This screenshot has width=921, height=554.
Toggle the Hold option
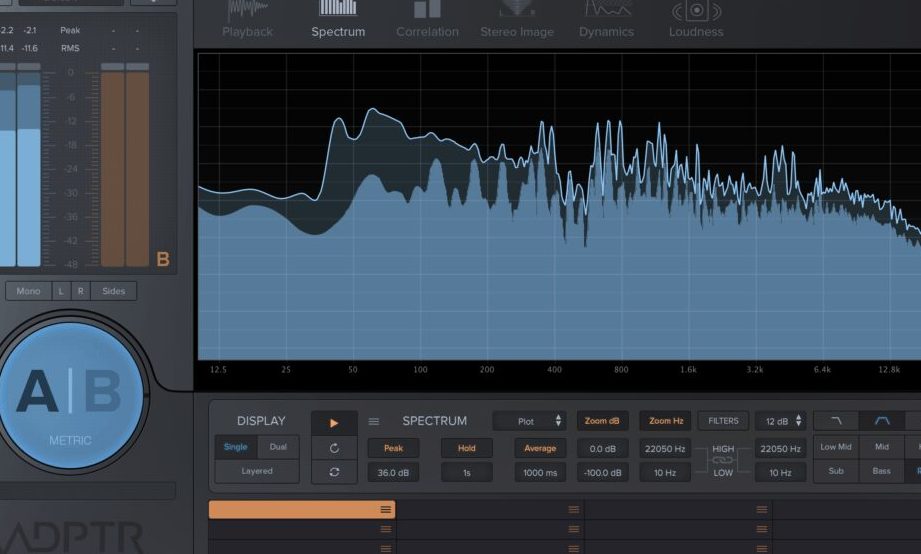pos(467,448)
